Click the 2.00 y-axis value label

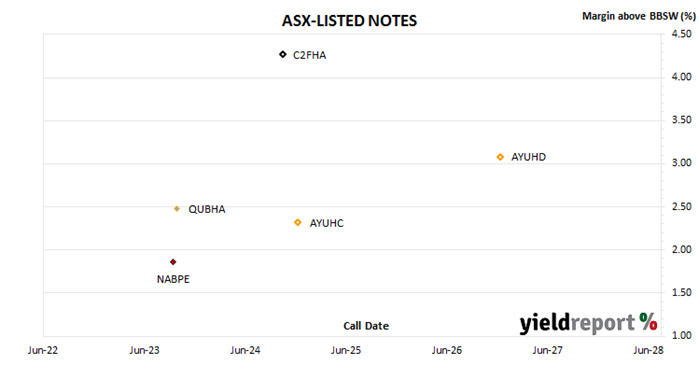coord(682,249)
